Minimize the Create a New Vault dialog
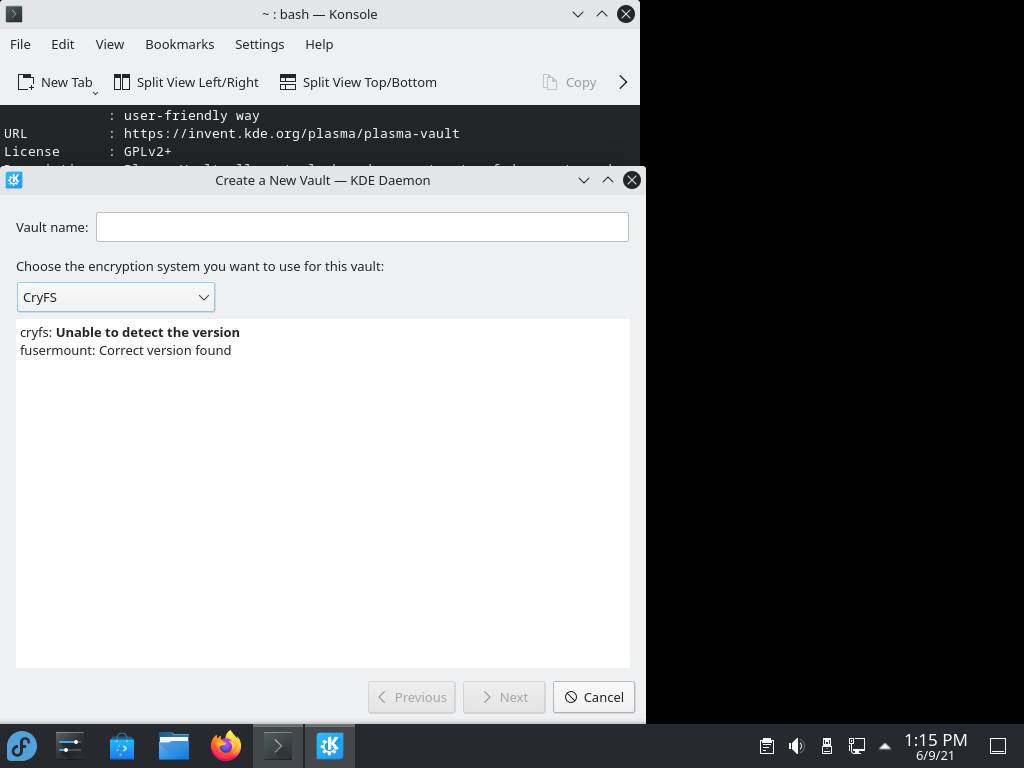Image resolution: width=1024 pixels, height=768 pixels. 584,180
